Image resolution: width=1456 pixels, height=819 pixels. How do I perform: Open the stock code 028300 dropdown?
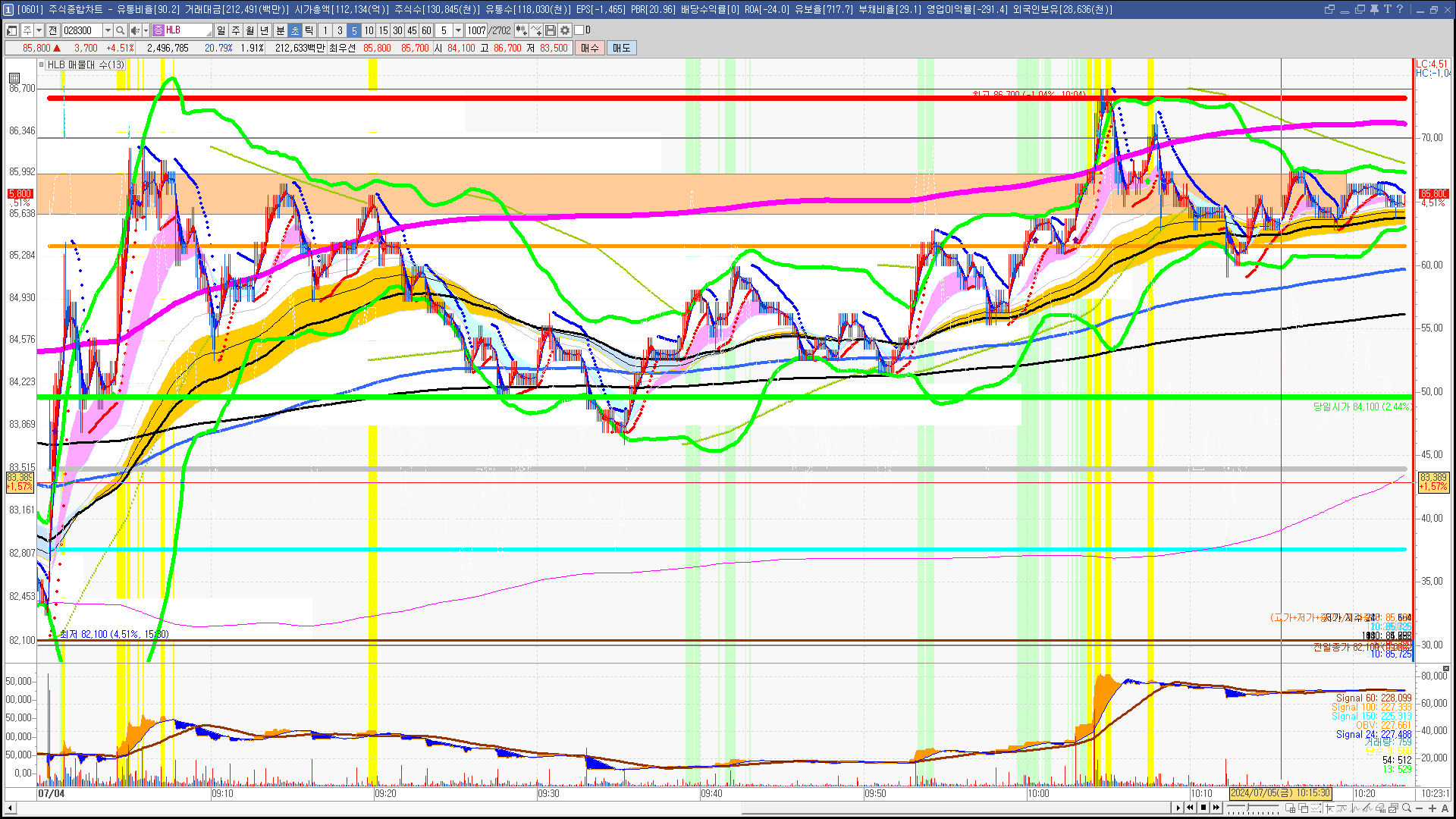click(x=108, y=30)
